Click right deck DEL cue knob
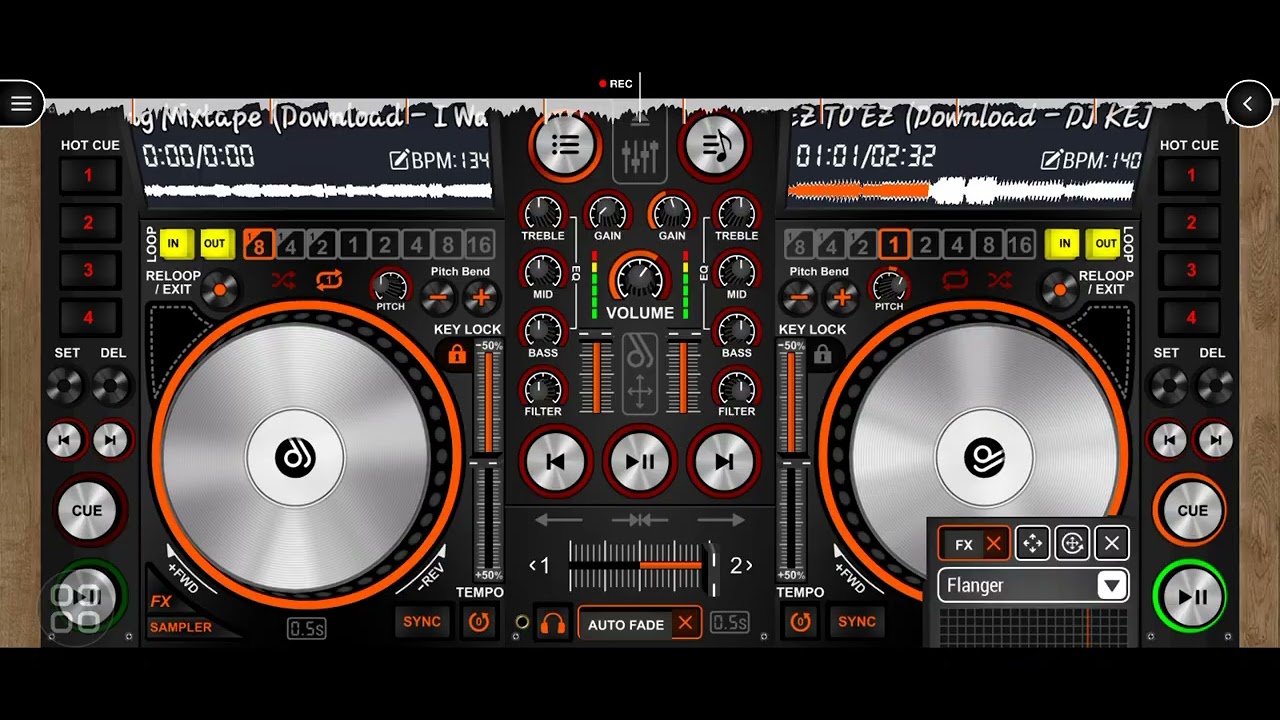The image size is (1280, 720). pyautogui.click(x=1214, y=385)
